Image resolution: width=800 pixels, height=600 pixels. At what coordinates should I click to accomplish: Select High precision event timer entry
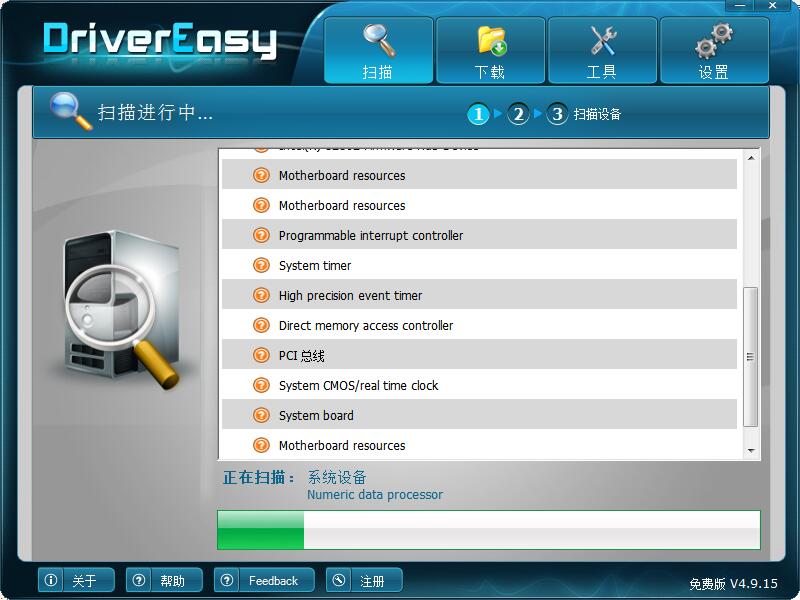pyautogui.click(x=479, y=295)
